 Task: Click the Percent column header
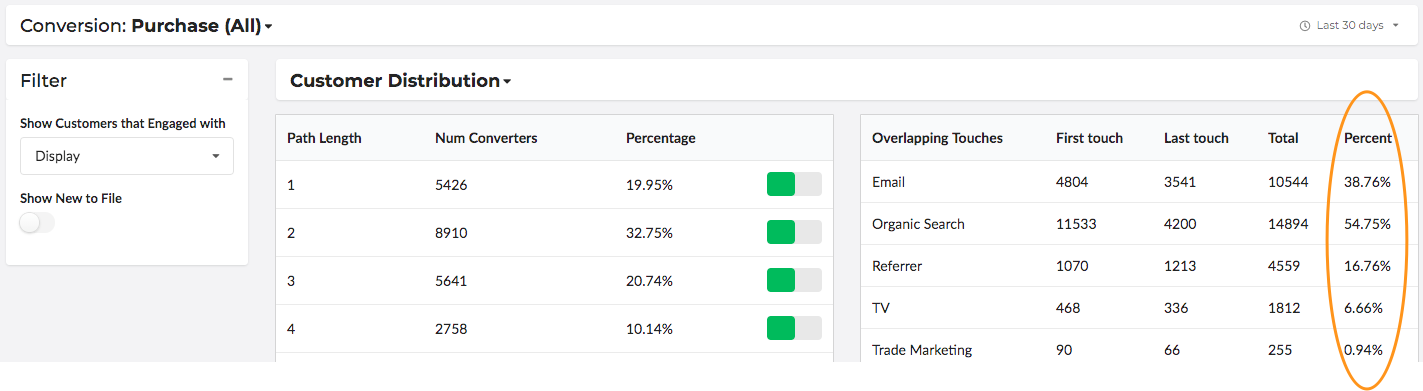1368,138
